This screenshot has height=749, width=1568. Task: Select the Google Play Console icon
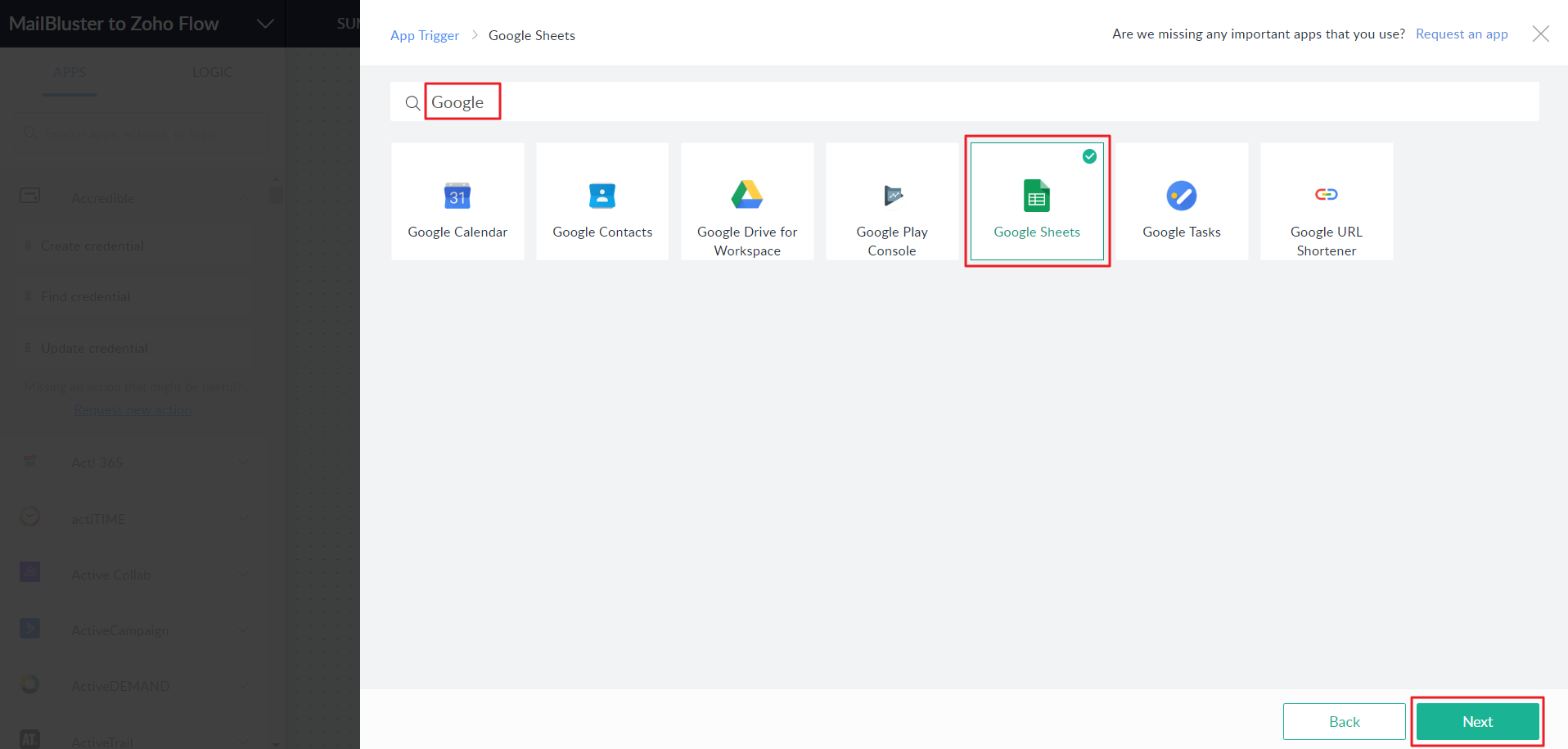click(892, 195)
